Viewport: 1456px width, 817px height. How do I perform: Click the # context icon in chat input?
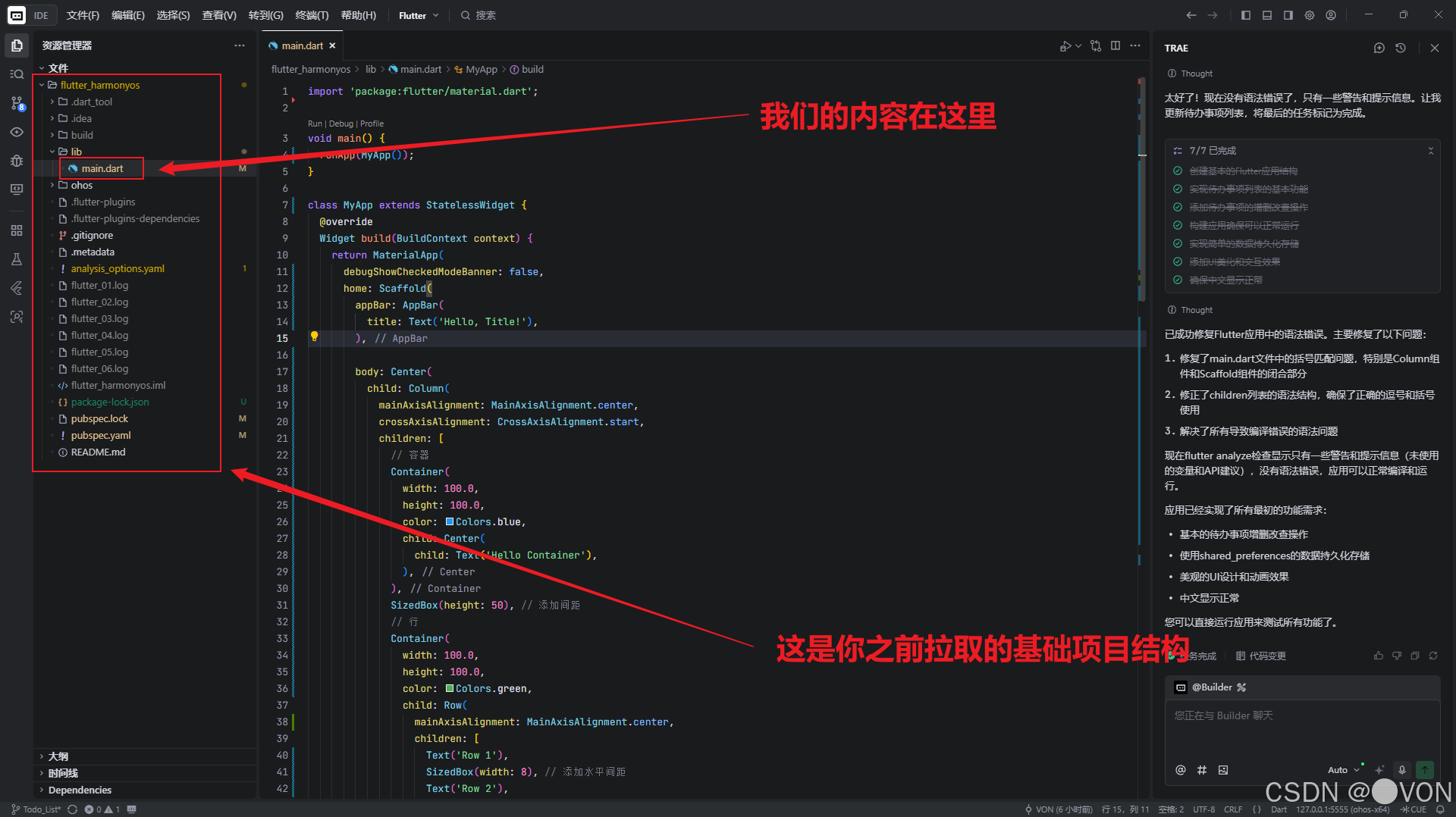click(x=1202, y=770)
